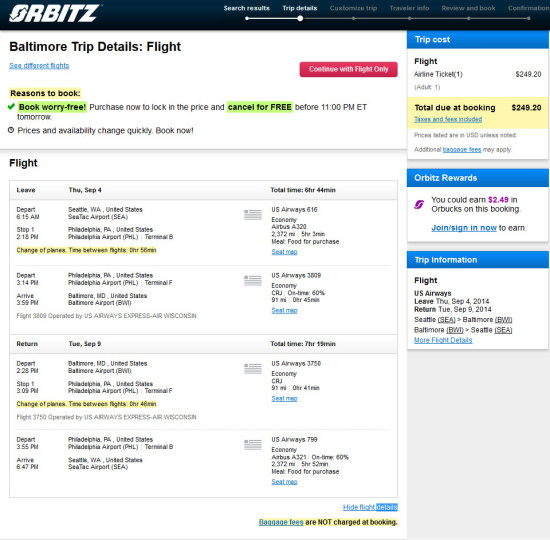Click Airbus A321 On-time: 60% text
Screen dimensions: 550x540
[x=310, y=457]
